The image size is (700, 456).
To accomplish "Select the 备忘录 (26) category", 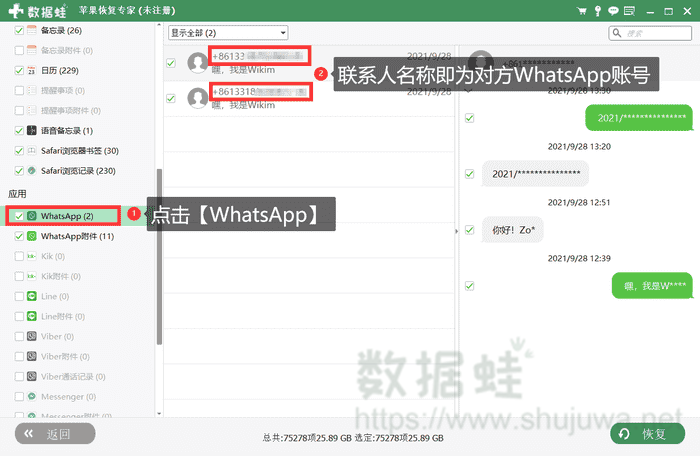I will pos(61,30).
